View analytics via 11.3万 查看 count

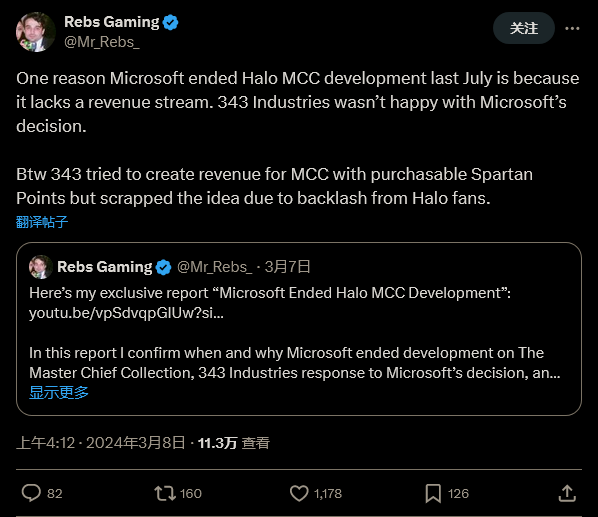(234, 443)
